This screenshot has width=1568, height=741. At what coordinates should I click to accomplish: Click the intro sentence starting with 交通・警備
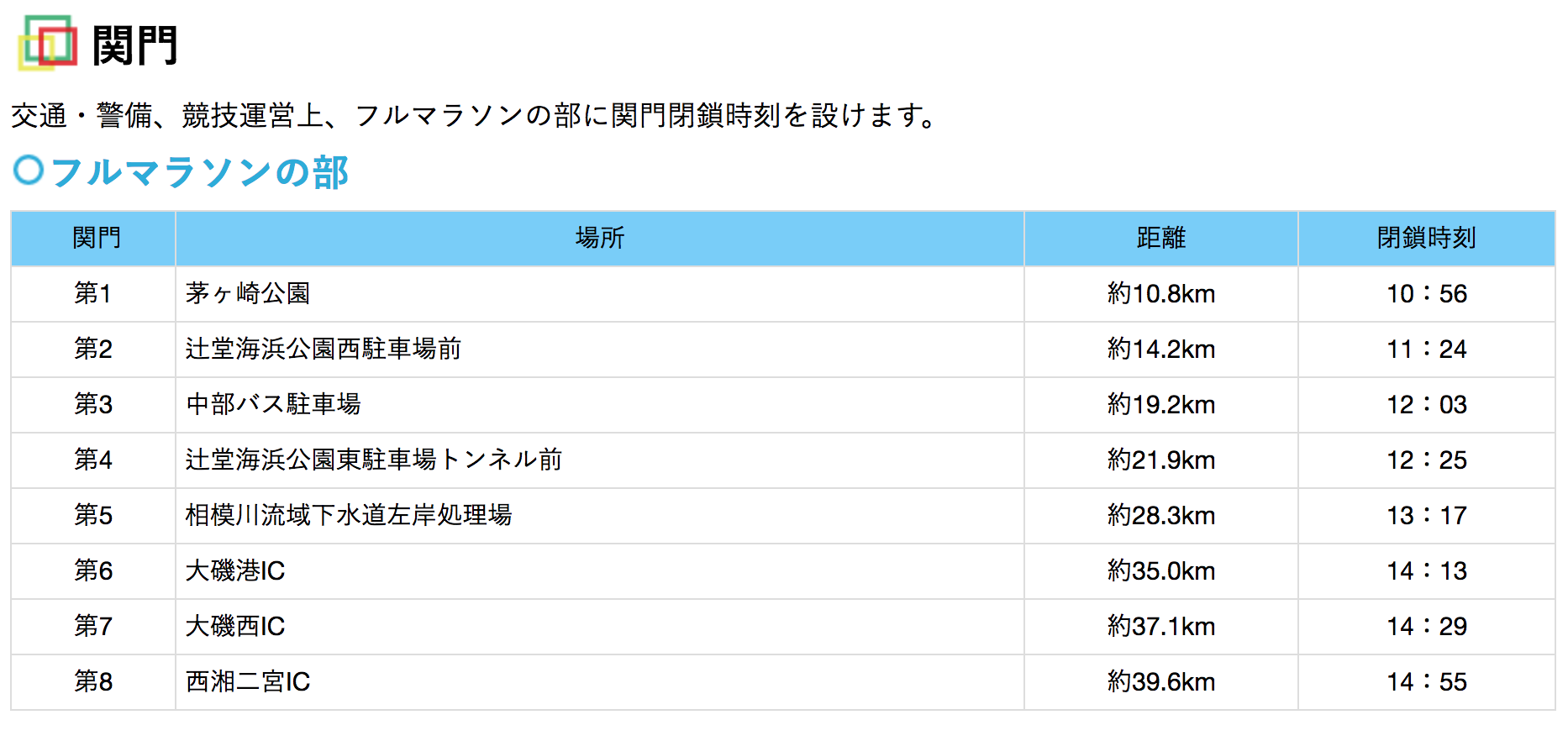pyautogui.click(x=475, y=115)
